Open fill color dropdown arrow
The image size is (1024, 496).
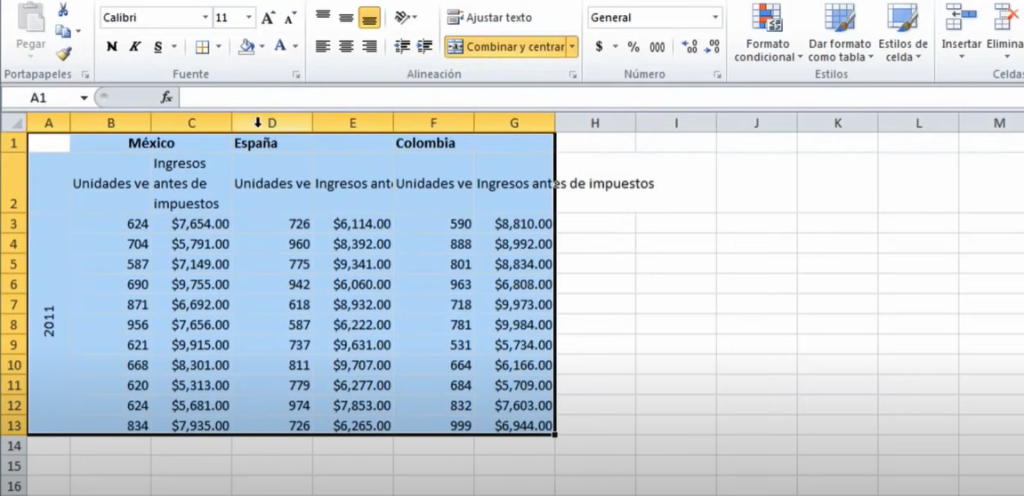point(262,46)
